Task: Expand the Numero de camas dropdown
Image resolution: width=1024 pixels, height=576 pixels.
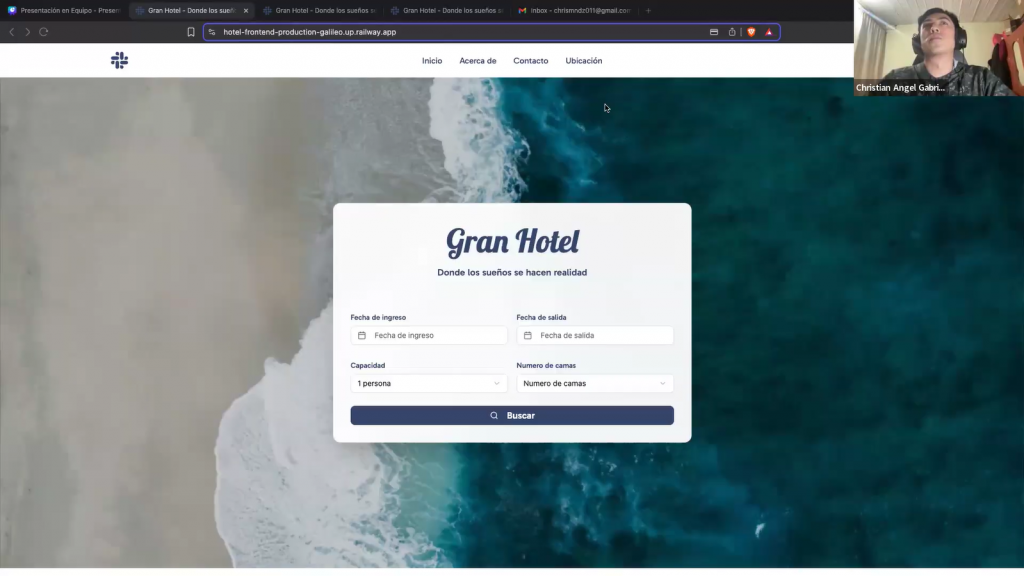Action: tap(594, 383)
